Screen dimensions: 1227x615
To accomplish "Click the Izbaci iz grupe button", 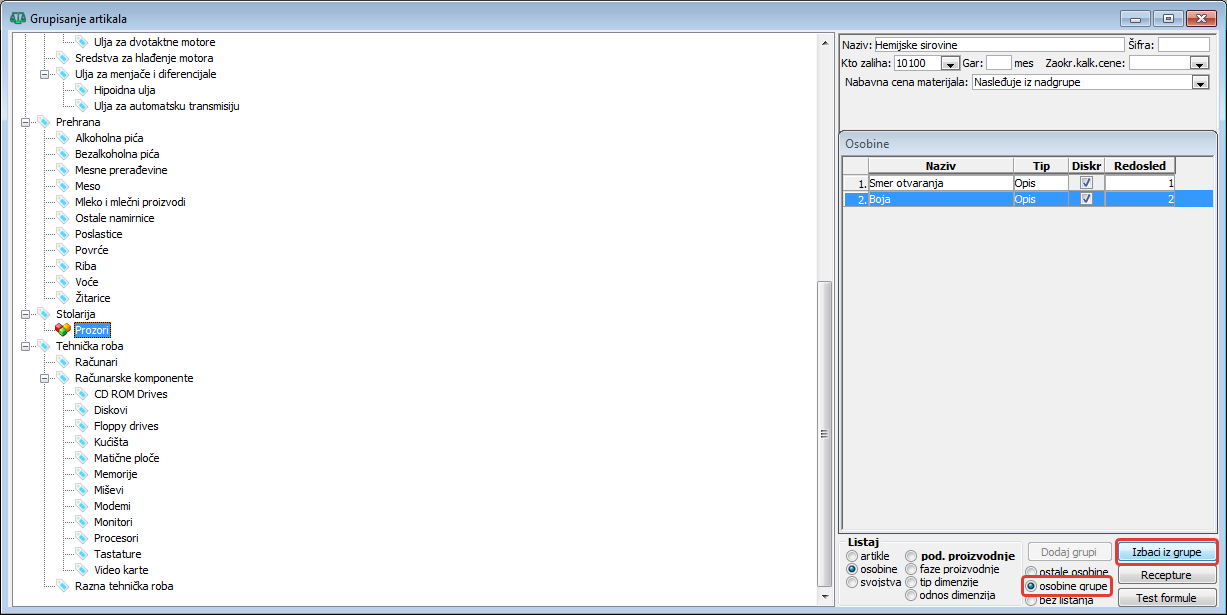I will click(x=1167, y=552).
